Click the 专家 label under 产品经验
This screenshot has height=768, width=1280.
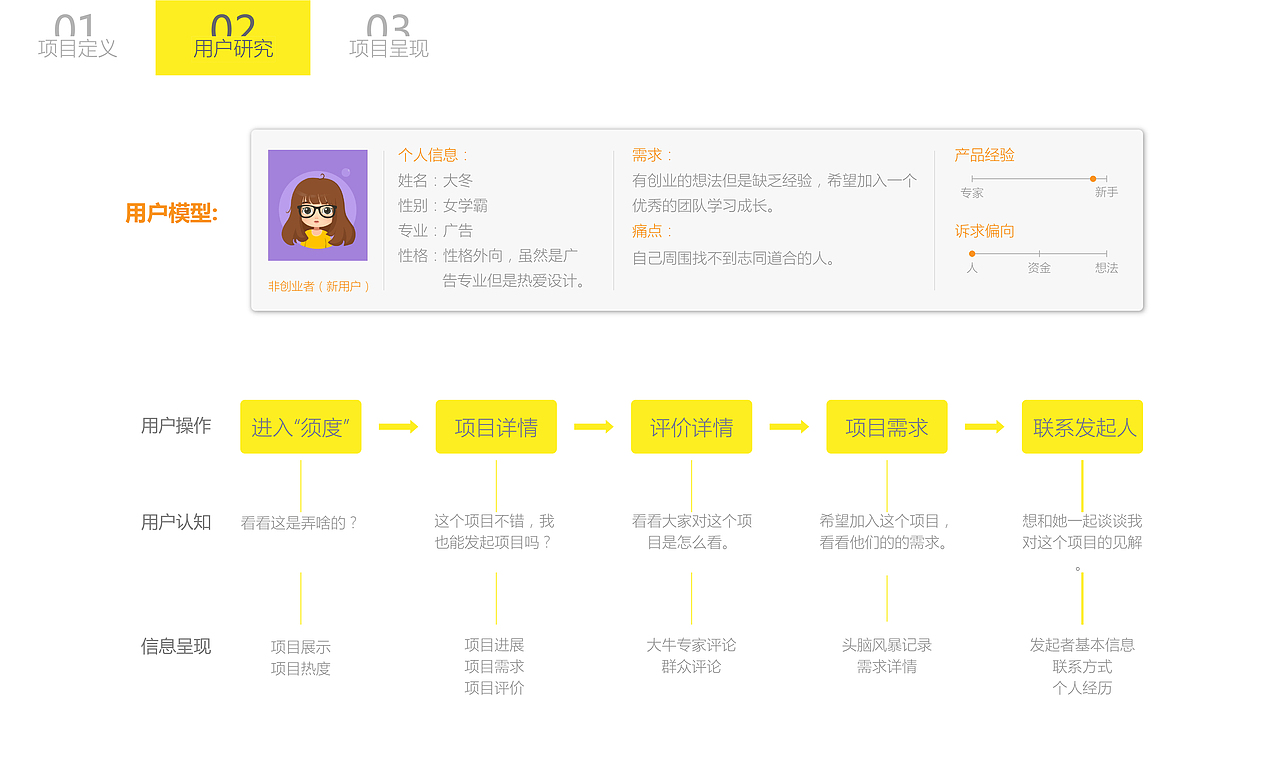pos(972,193)
